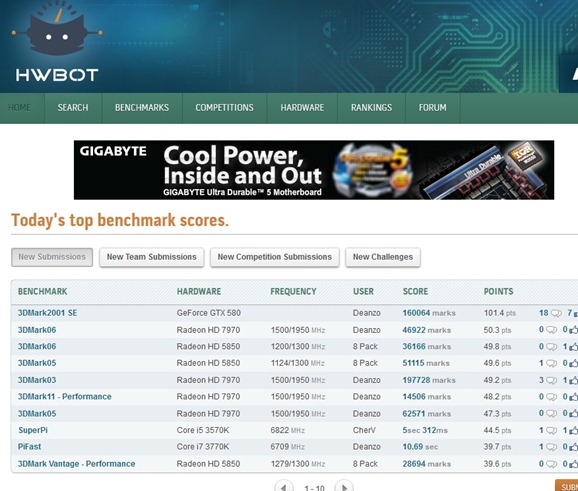The height and width of the screenshot is (491, 578).
Task: Open 3DMark05 link with 51115 marks
Action: [37, 363]
